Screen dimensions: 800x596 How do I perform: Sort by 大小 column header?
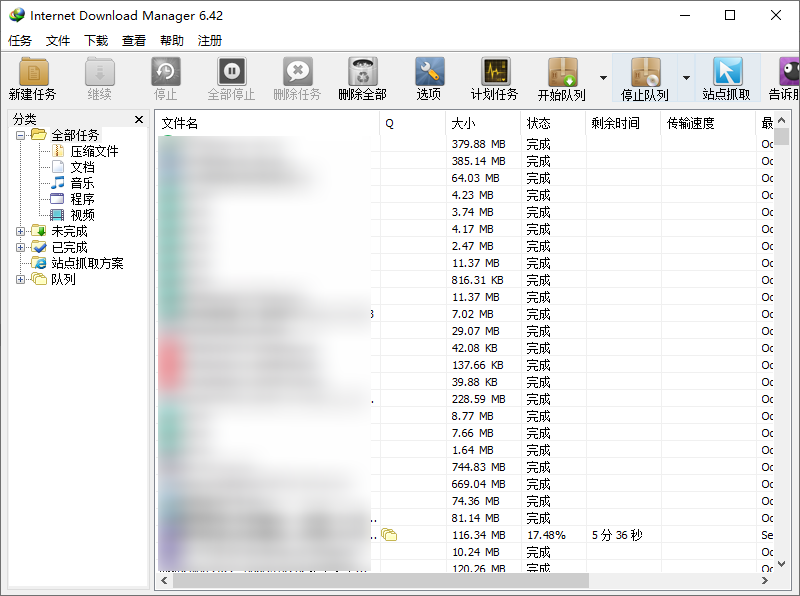(483, 123)
